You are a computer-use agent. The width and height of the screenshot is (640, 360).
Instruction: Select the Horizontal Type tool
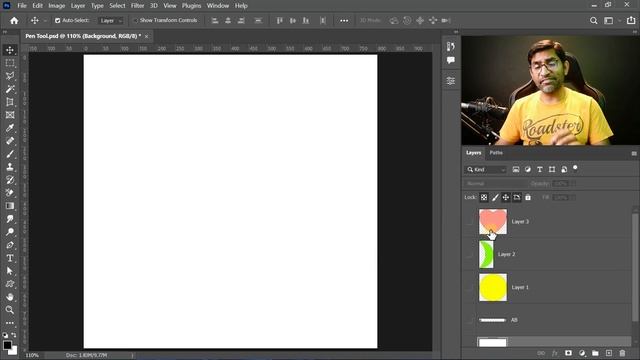point(10,258)
